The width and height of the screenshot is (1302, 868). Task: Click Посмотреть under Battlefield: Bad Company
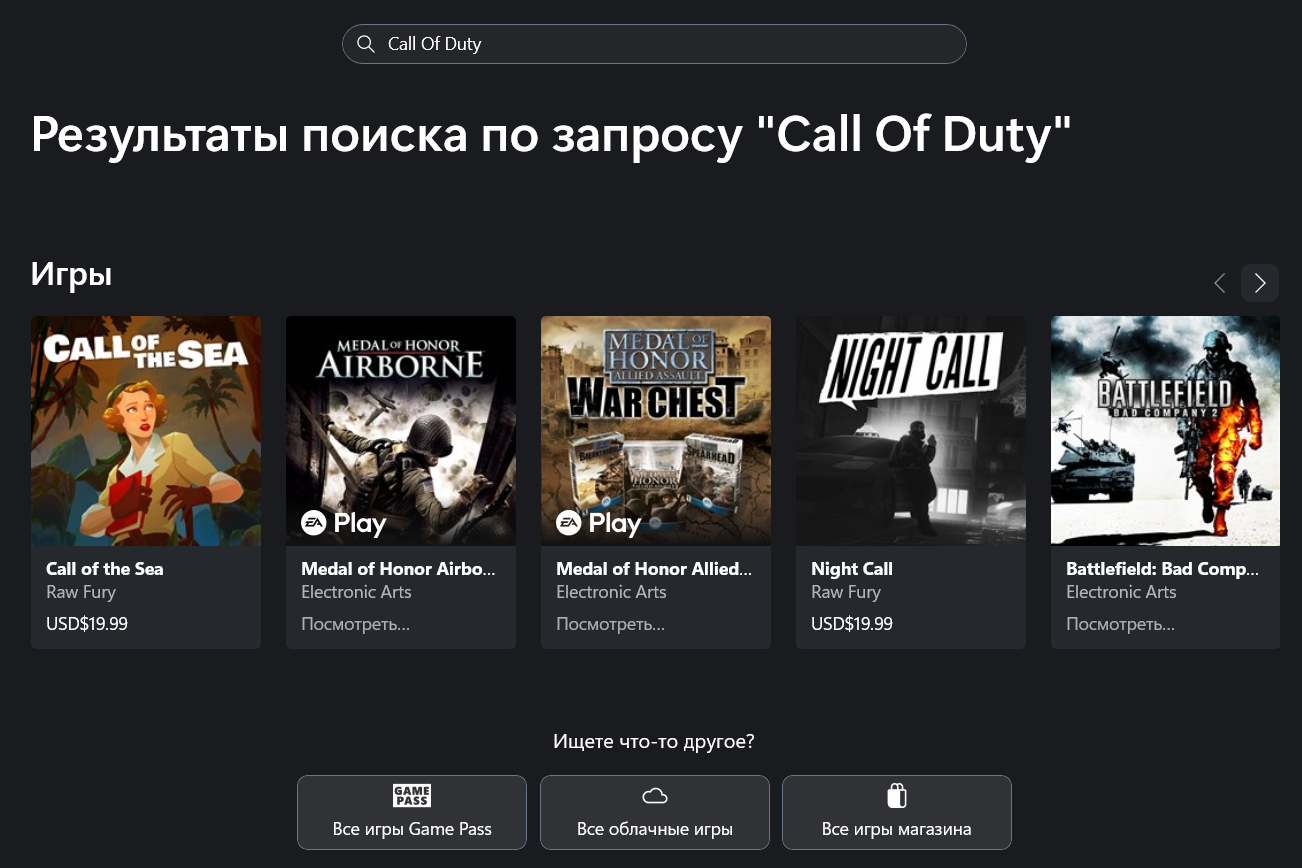pyautogui.click(x=1120, y=624)
